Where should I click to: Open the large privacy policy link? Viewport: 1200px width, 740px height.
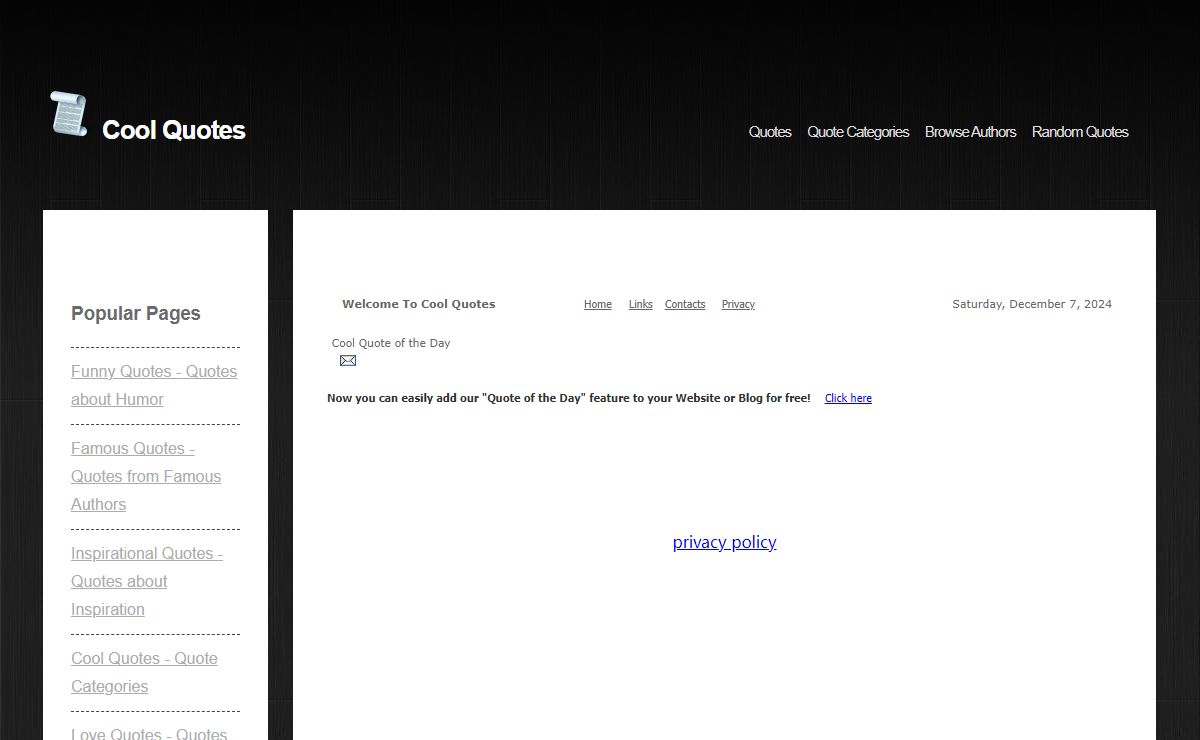pos(724,542)
